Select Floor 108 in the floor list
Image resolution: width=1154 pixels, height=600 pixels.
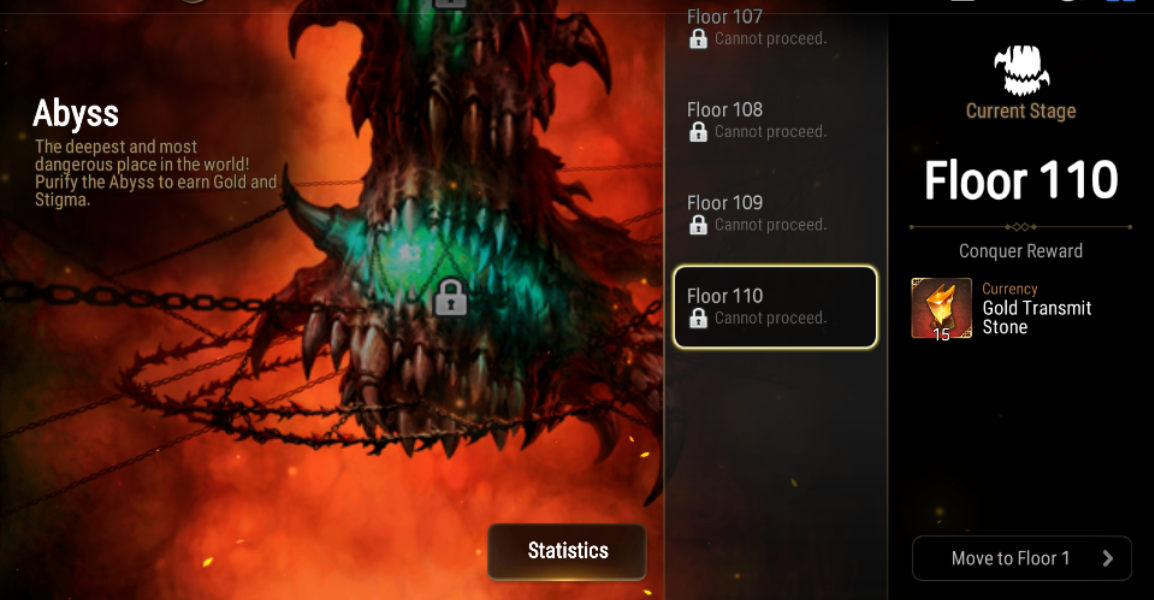coord(775,121)
